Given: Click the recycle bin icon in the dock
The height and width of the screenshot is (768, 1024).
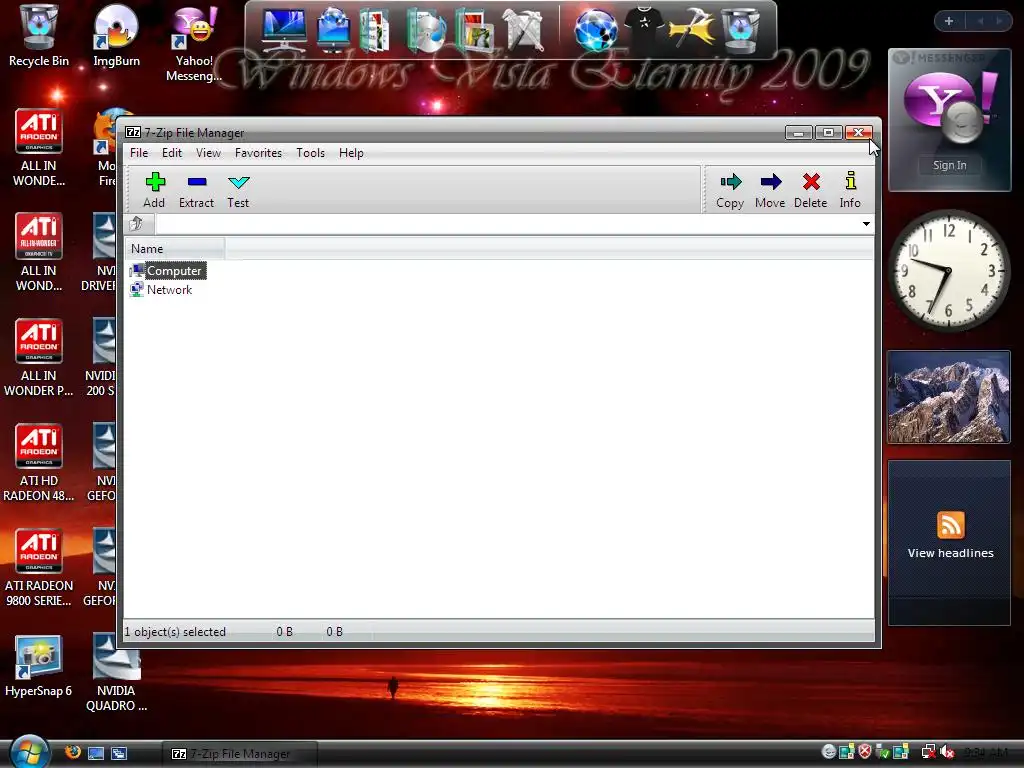Looking at the screenshot, I should click(x=741, y=30).
